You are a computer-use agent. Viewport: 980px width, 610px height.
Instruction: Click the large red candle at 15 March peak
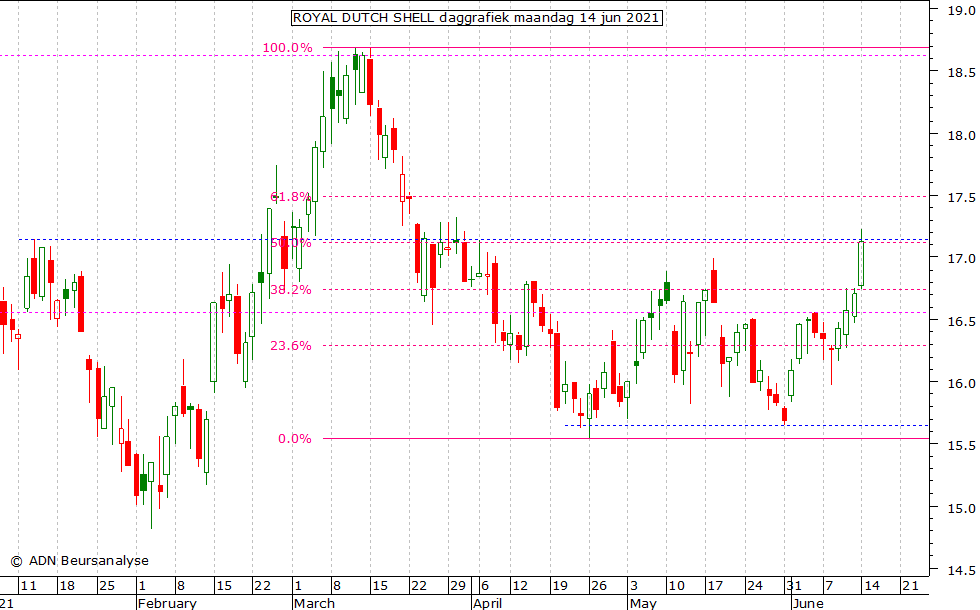371,81
